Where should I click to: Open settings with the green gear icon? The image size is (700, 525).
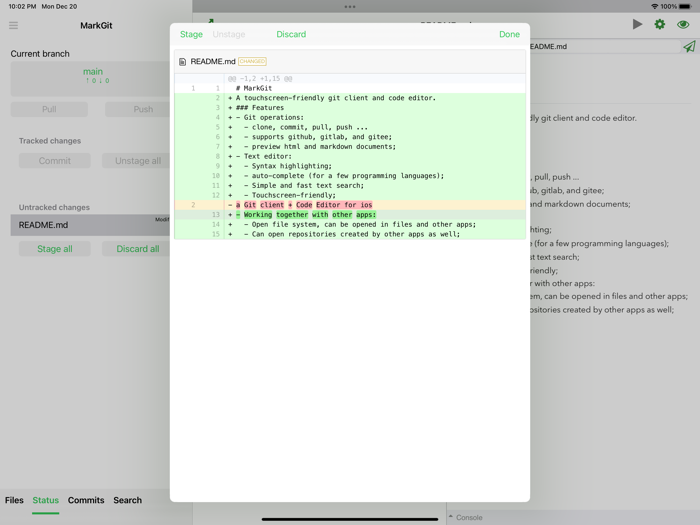click(659, 25)
